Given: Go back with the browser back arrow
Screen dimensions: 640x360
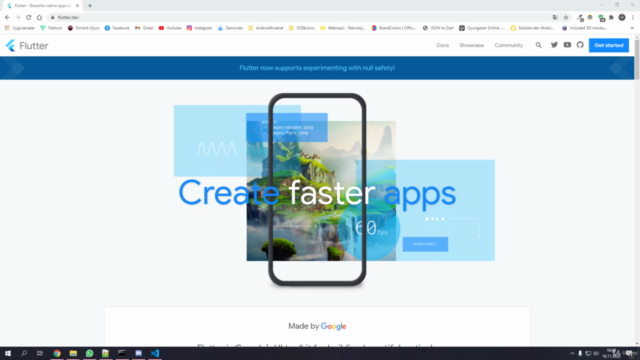Looking at the screenshot, I should click(x=7, y=17).
